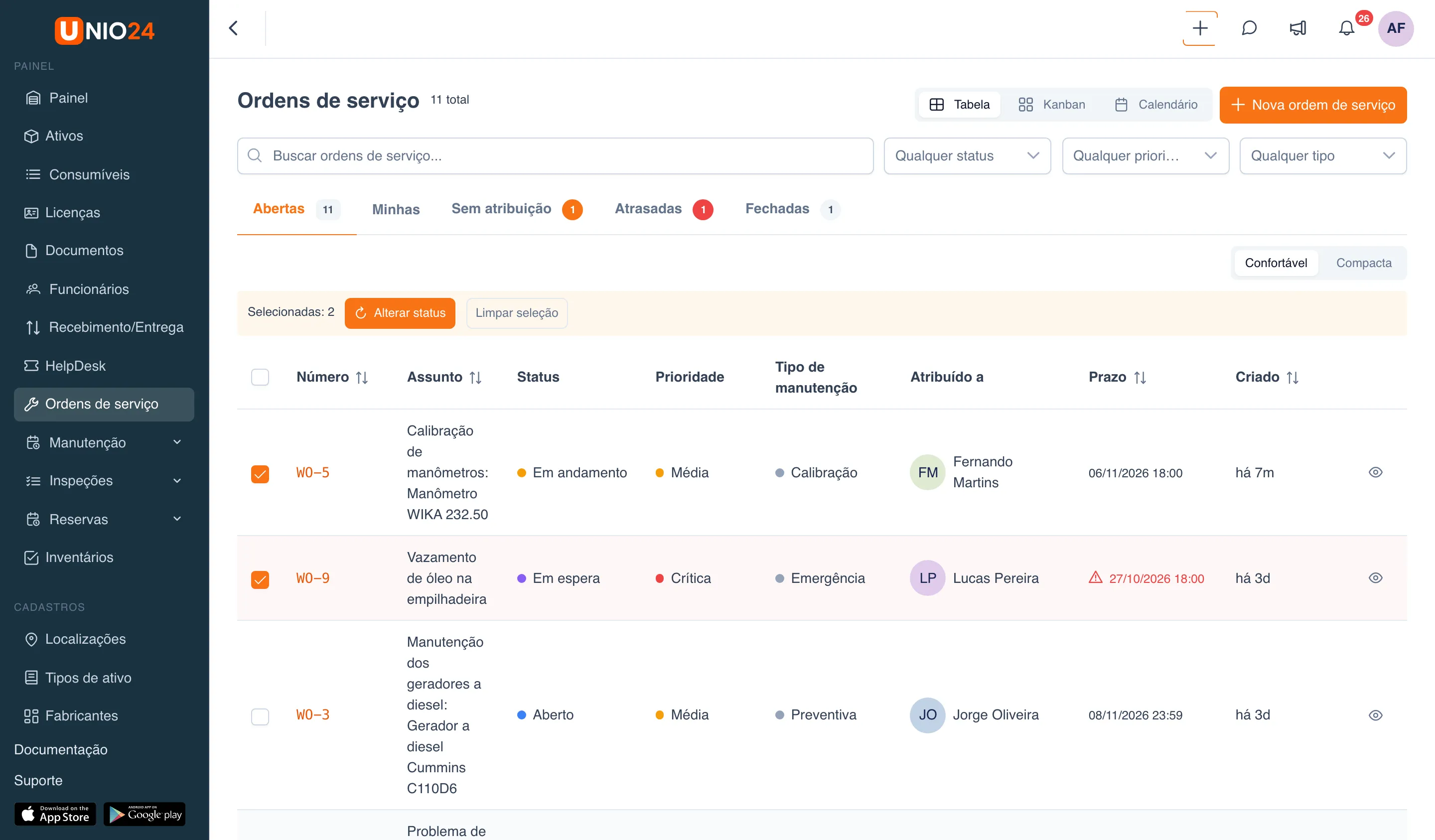Open HelpDesk in the sidebar
This screenshot has height=840, width=1435.
tap(104, 366)
